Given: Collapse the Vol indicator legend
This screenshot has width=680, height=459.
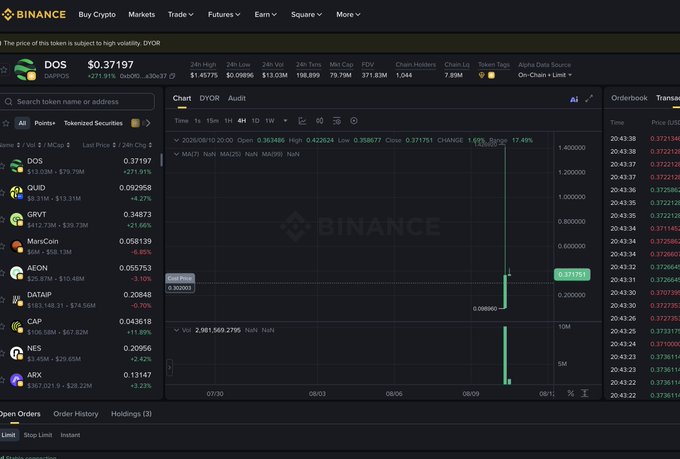Looking at the screenshot, I should tap(177, 330).
